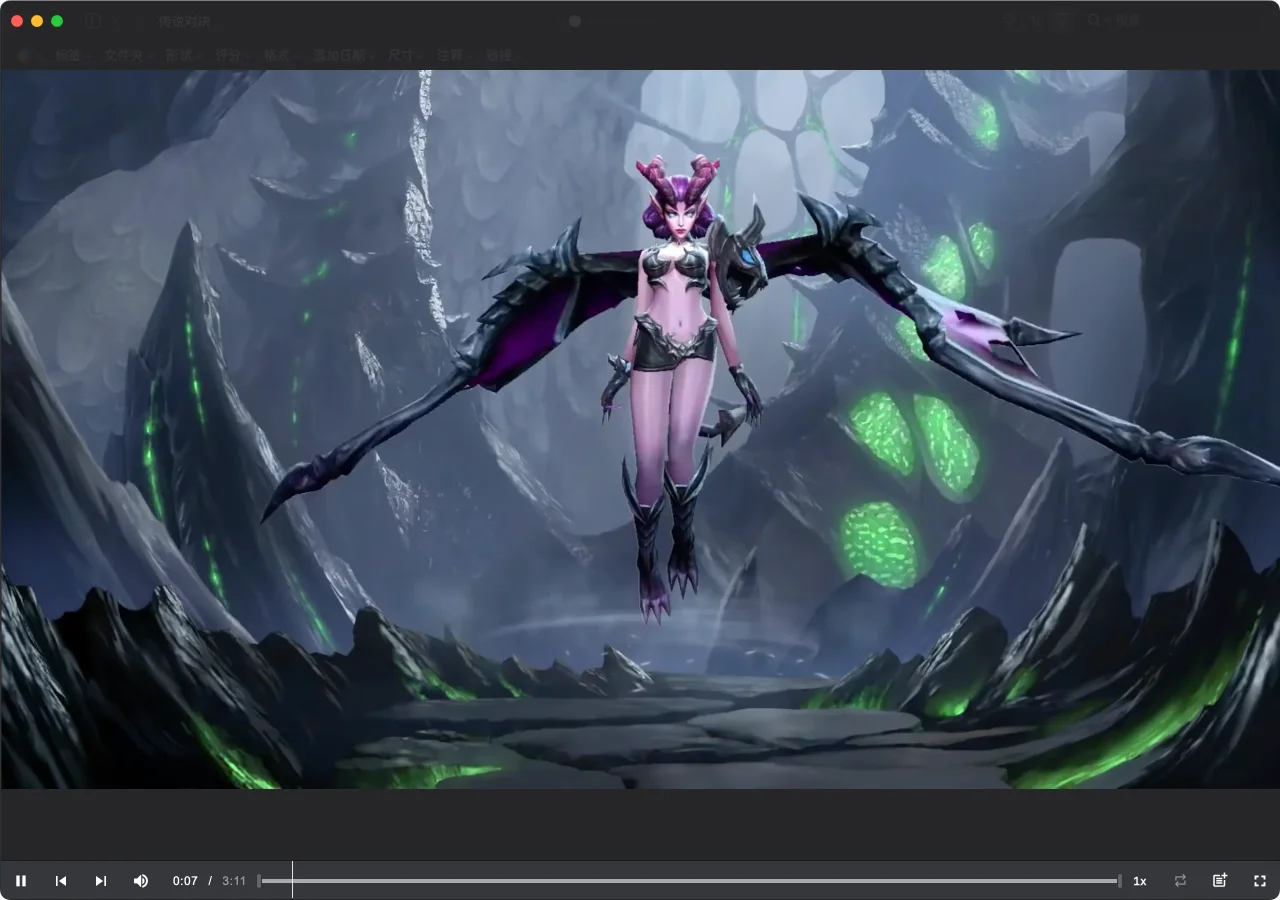Screen dimensions: 1280x900
Task: Close the window with the red button
Action: pyautogui.click(x=17, y=21)
